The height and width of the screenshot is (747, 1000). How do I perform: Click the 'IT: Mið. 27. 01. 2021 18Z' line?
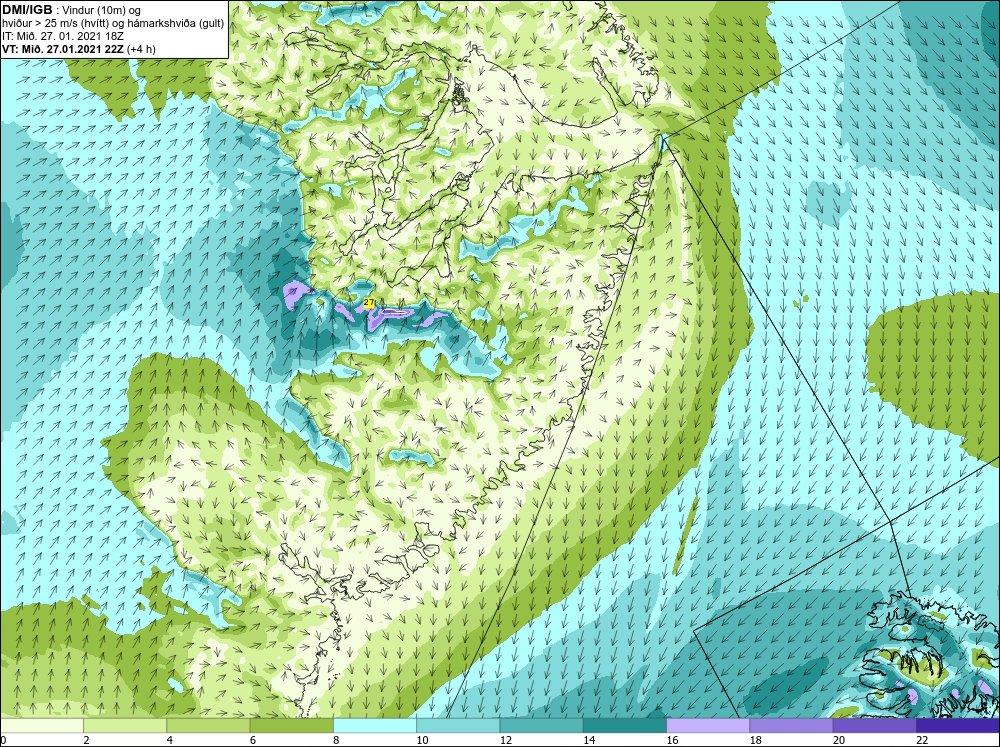tap(62, 36)
